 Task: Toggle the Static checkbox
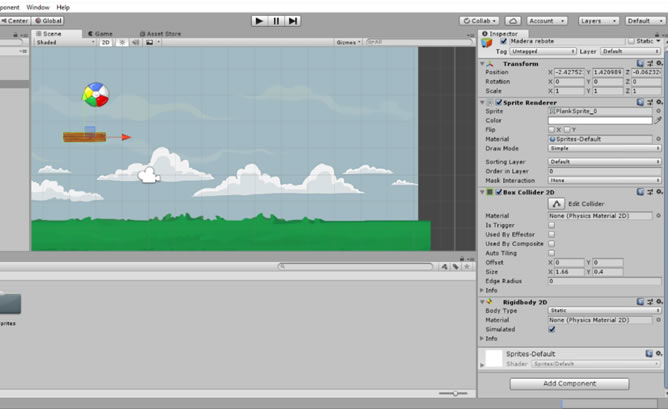tap(631, 41)
